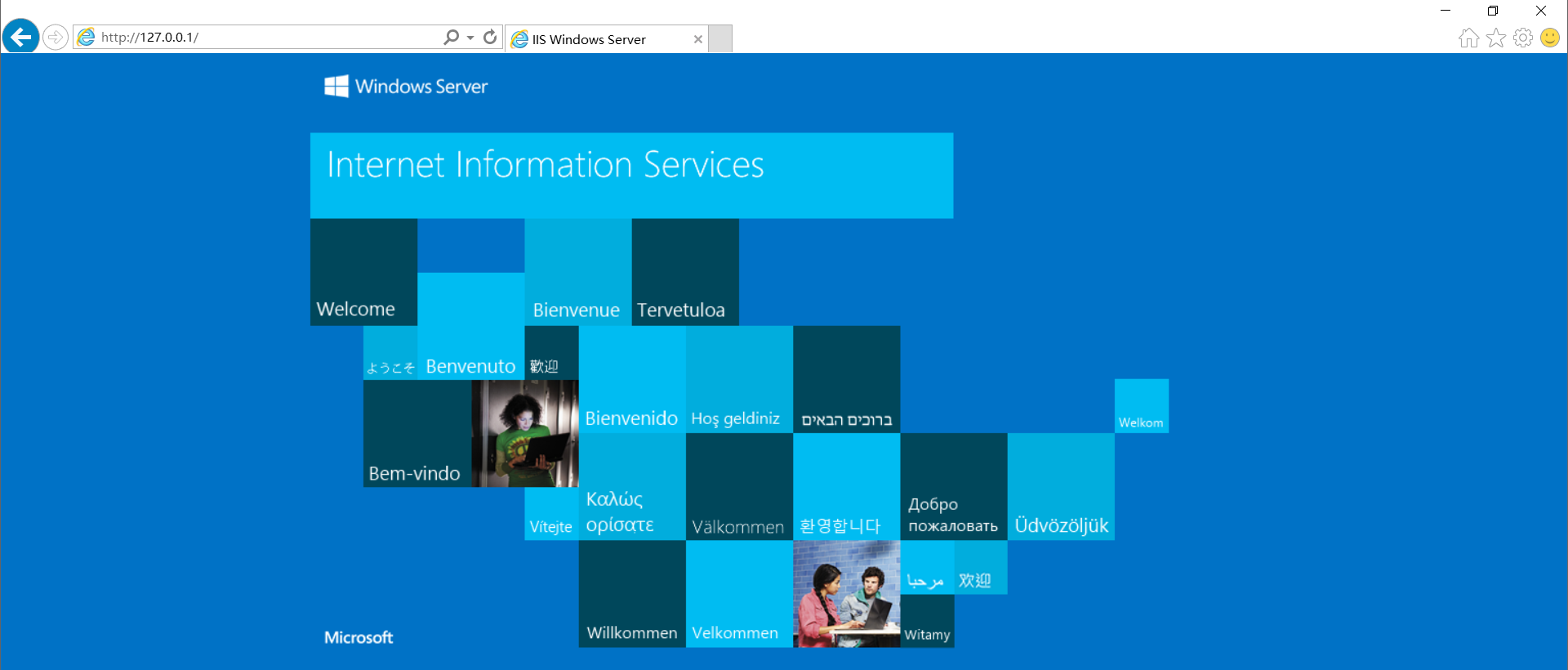The width and height of the screenshot is (1568, 670).
Task: Click the Bienvenue tile
Action: (x=578, y=272)
